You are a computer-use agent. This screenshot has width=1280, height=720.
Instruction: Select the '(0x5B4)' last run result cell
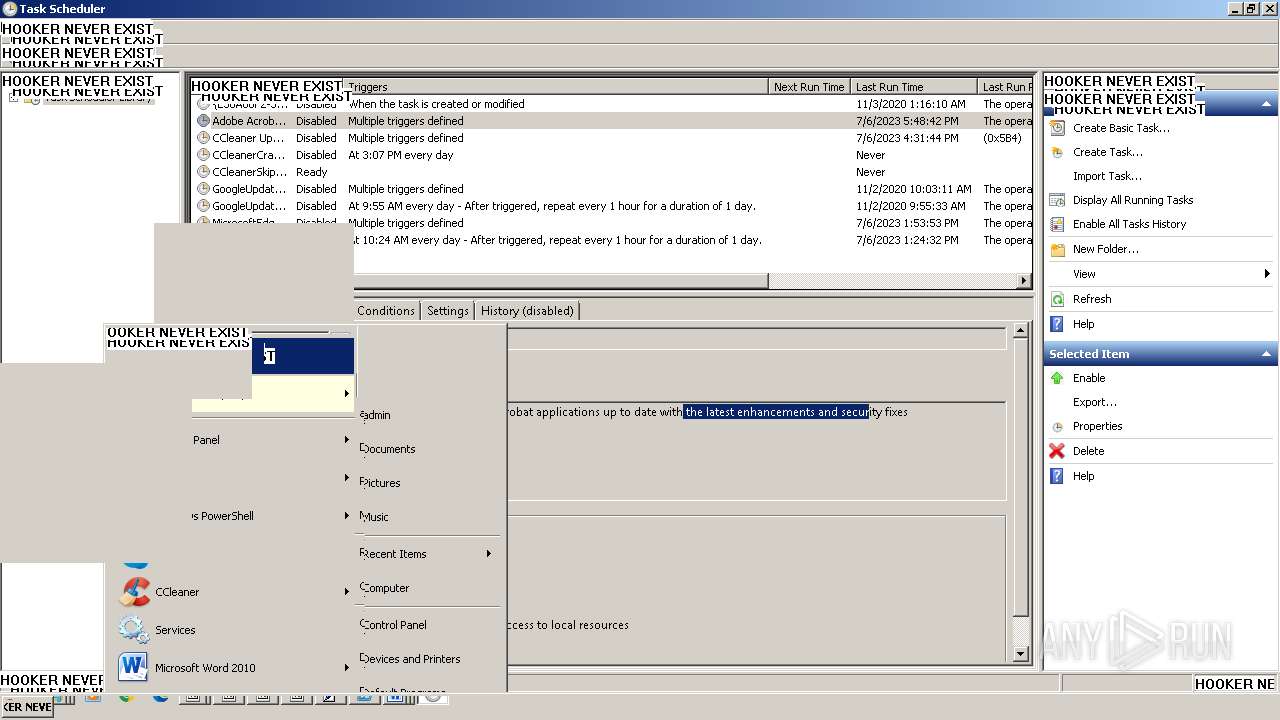pyautogui.click(x=1002, y=138)
